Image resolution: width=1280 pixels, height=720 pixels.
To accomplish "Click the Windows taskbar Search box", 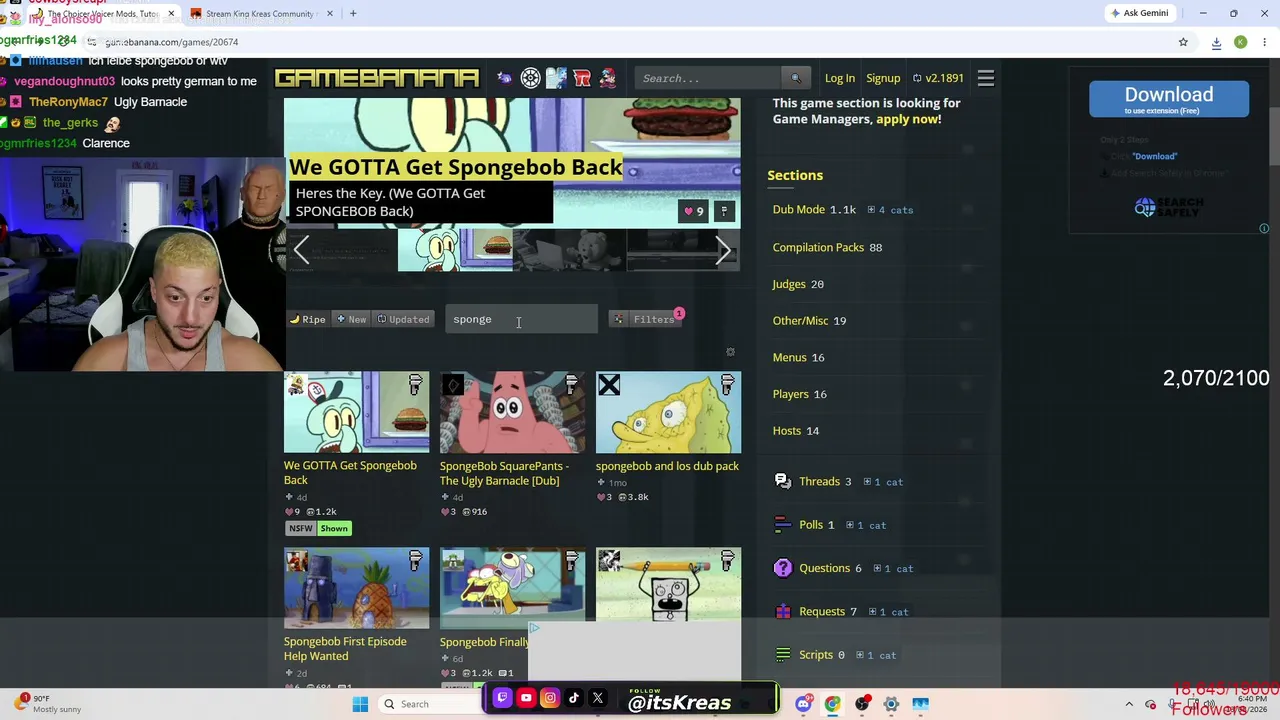I will [x=428, y=704].
